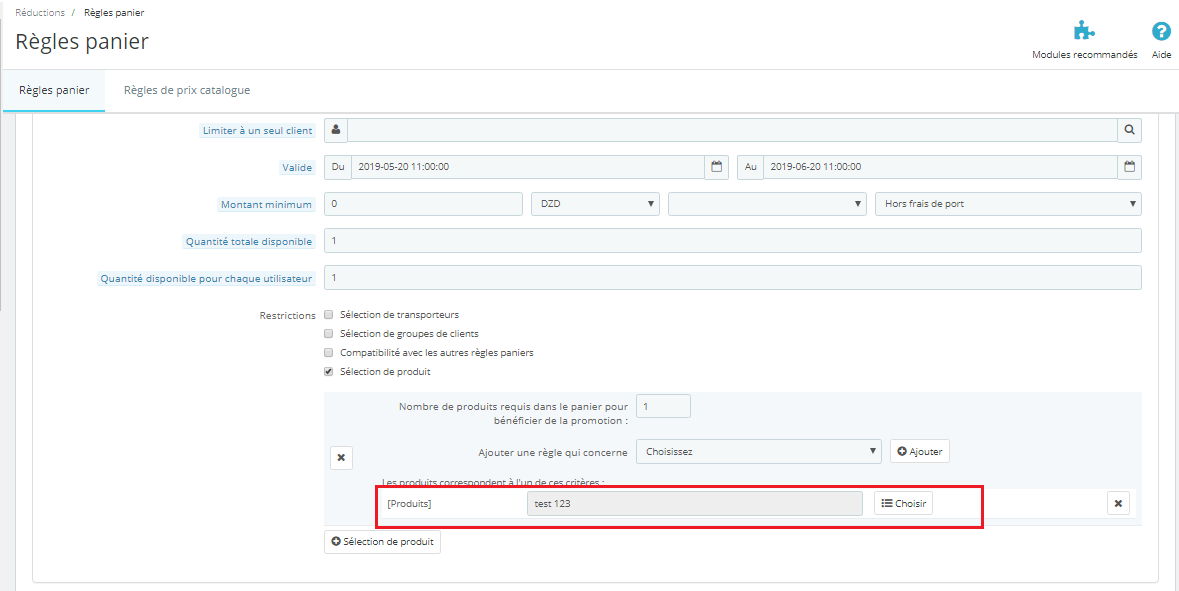
Task: Click Quantité disponible pour chaque utilisateur field
Action: [732, 277]
